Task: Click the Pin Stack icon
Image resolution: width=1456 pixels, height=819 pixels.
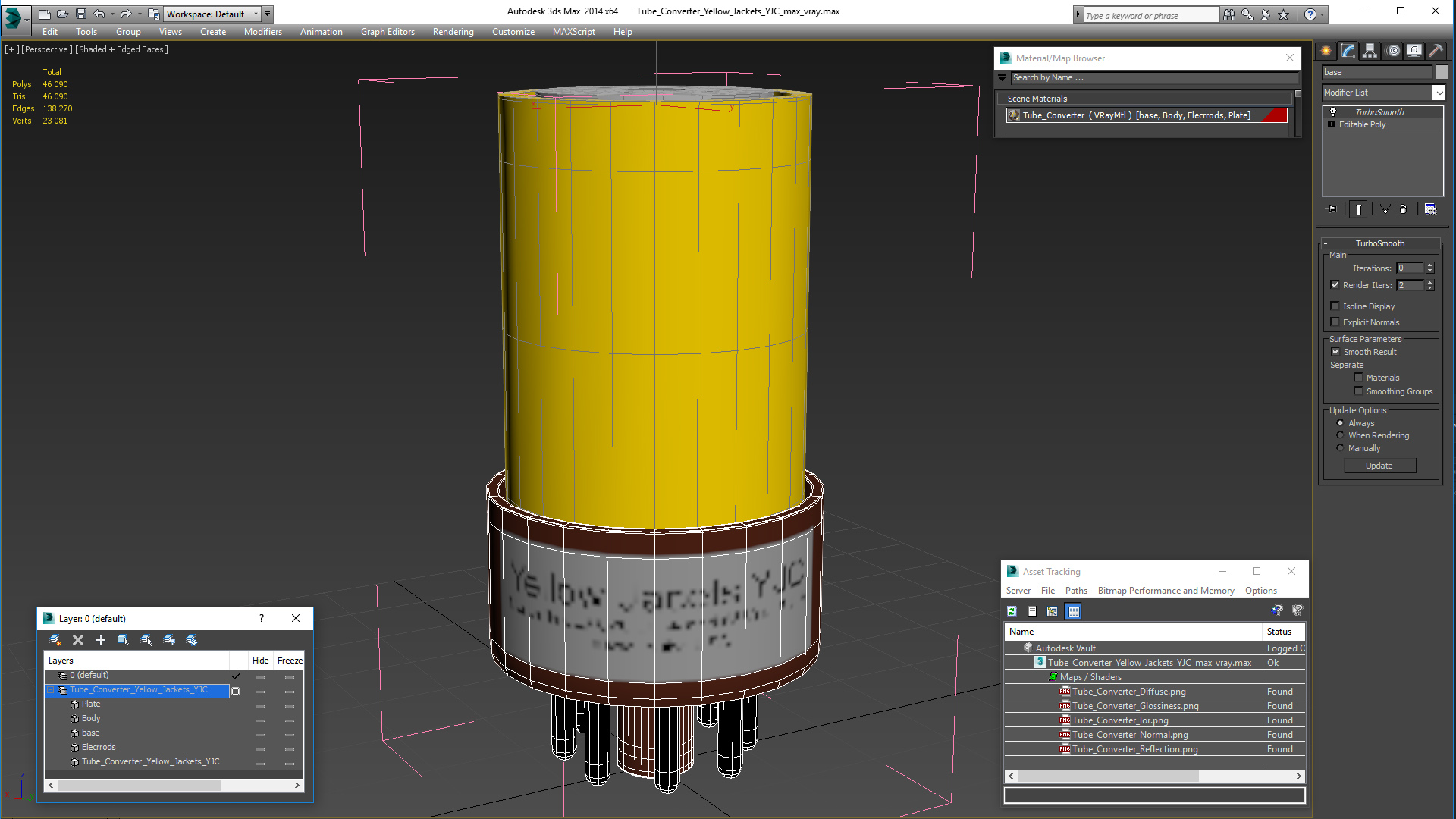Action: point(1332,209)
